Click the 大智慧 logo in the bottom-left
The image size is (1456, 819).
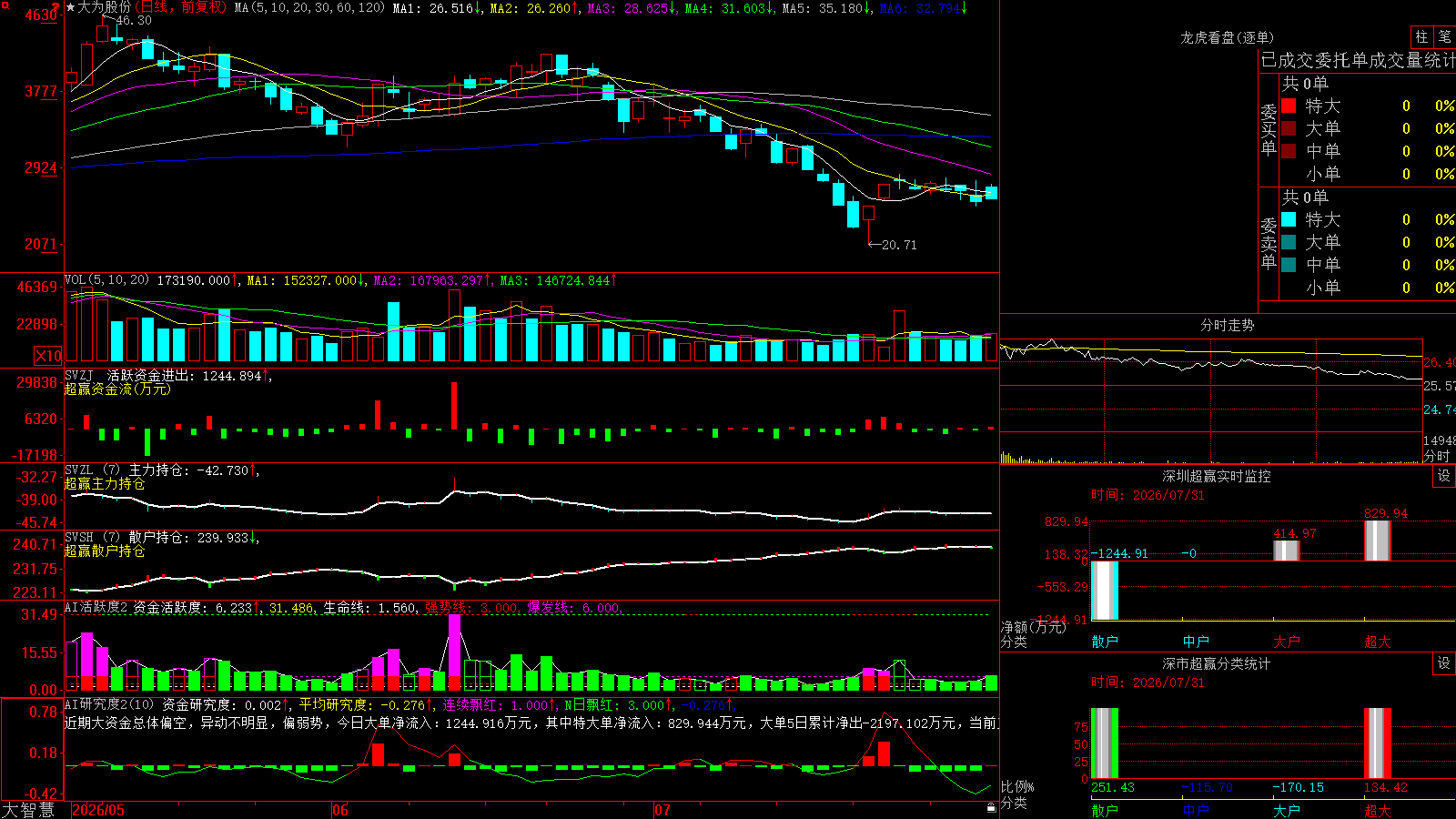(x=27, y=810)
